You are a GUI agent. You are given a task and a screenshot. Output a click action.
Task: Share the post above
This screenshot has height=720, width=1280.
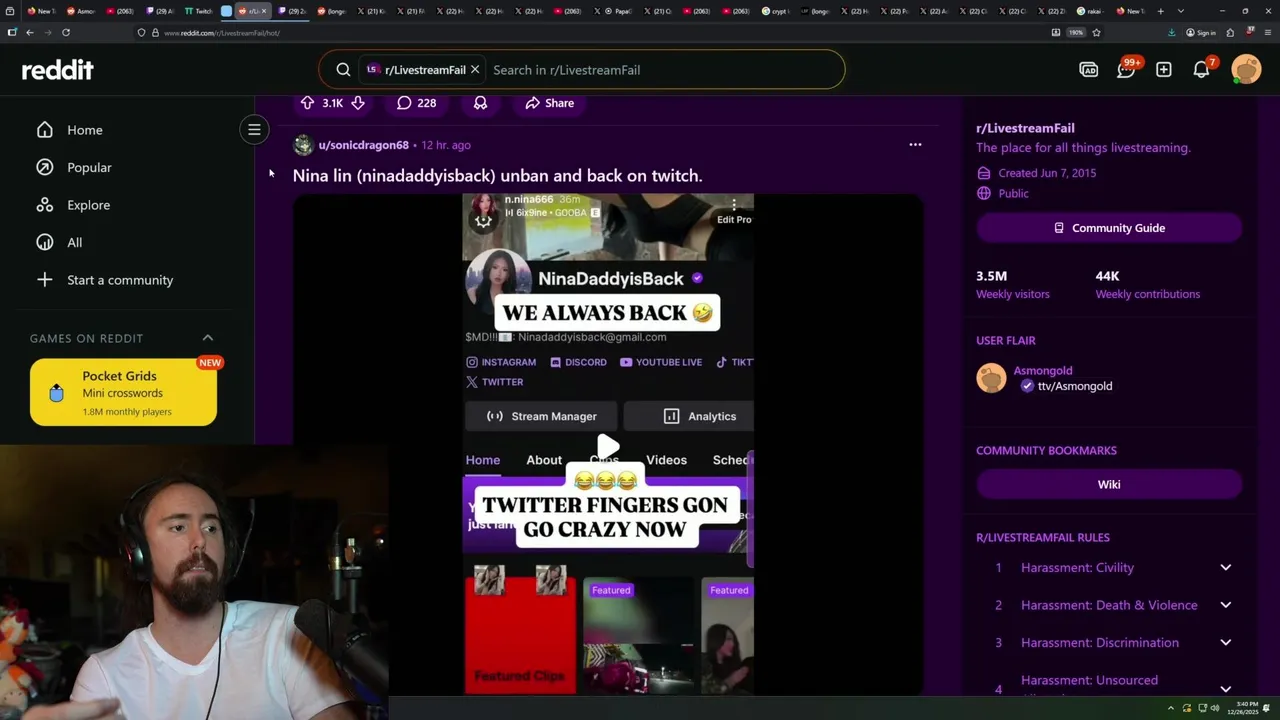click(x=549, y=103)
